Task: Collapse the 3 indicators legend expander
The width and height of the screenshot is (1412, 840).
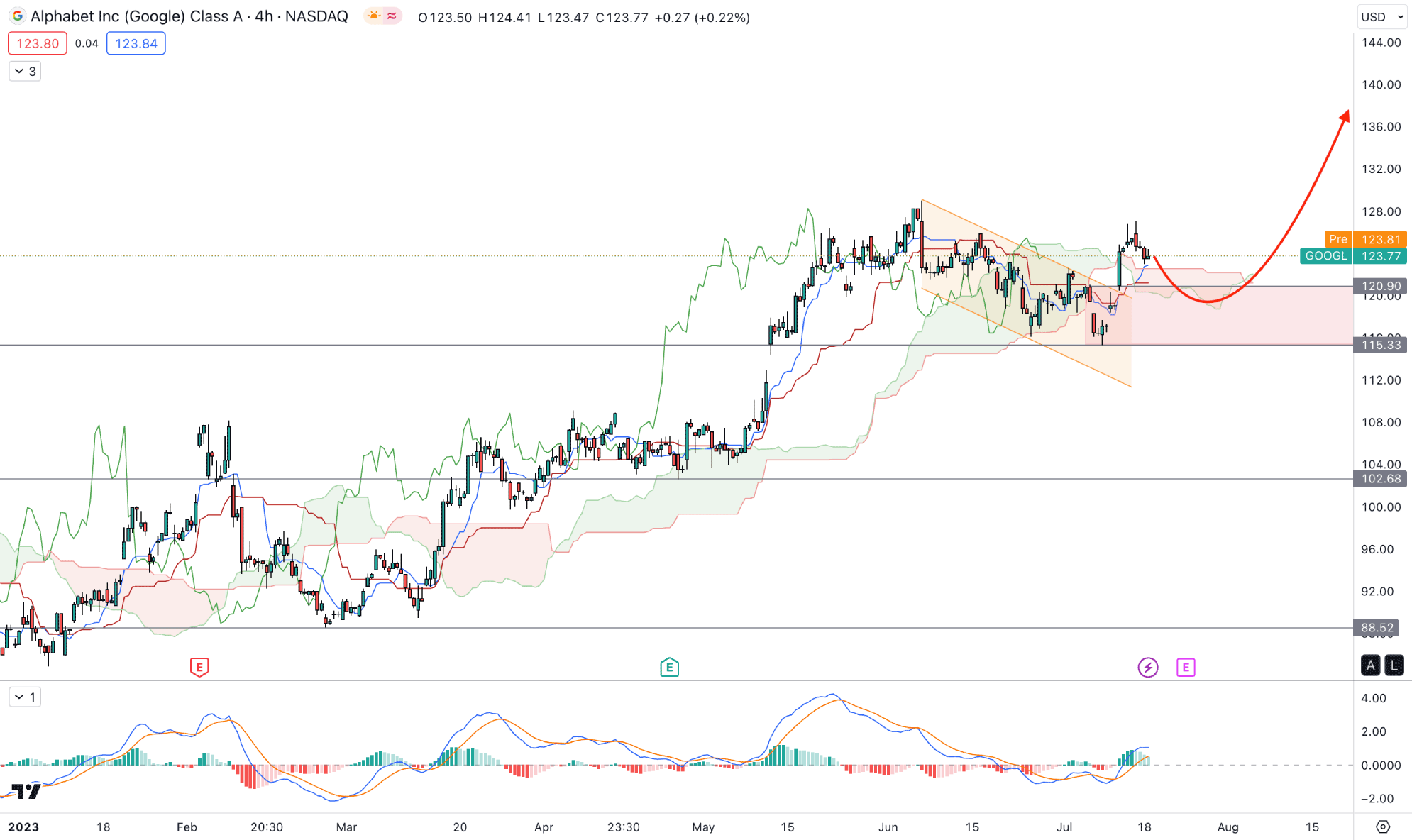Action: [25, 72]
